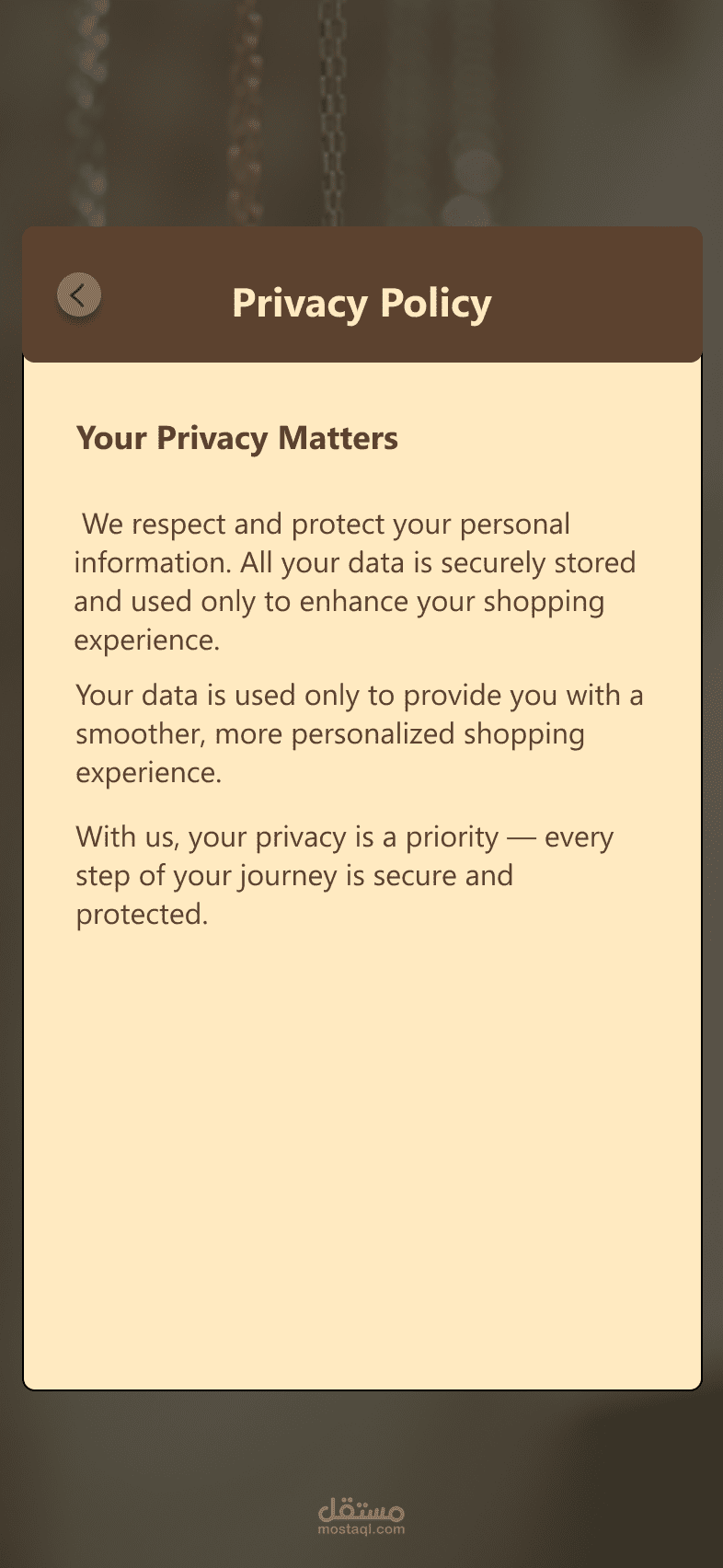Click the line starting We respect and protect
Image resolution: width=723 pixels, height=1568 pixels.
coord(326,524)
